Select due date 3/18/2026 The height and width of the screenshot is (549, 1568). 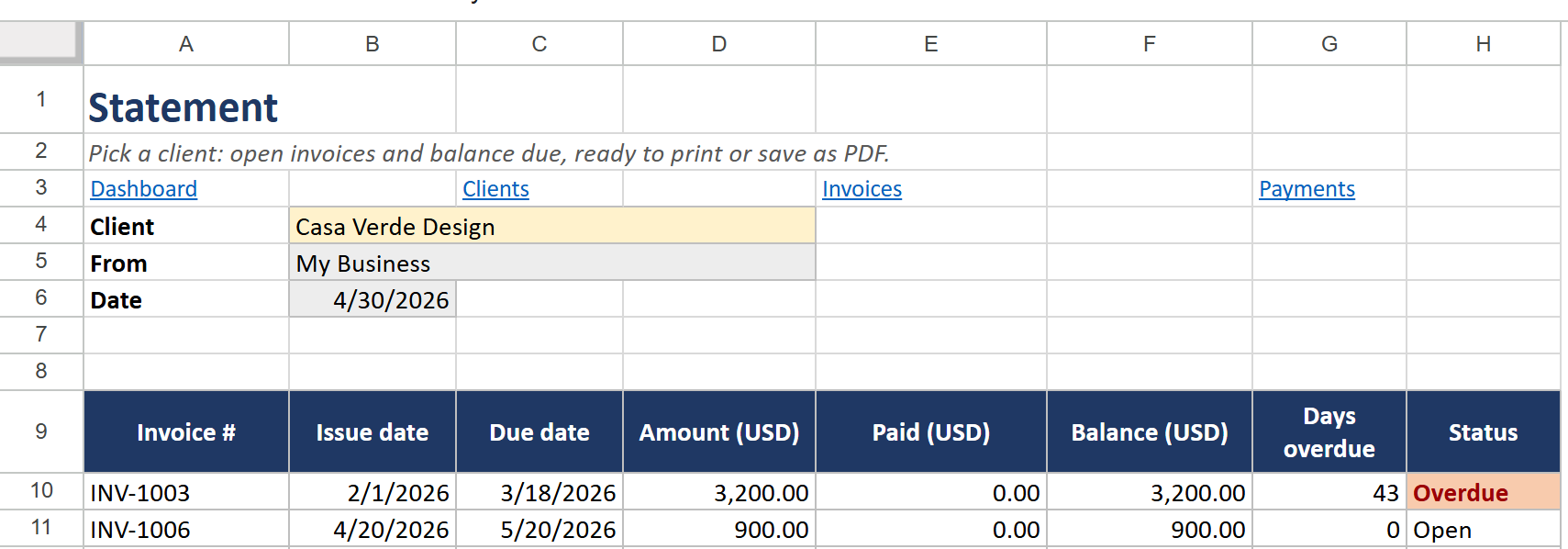click(539, 492)
